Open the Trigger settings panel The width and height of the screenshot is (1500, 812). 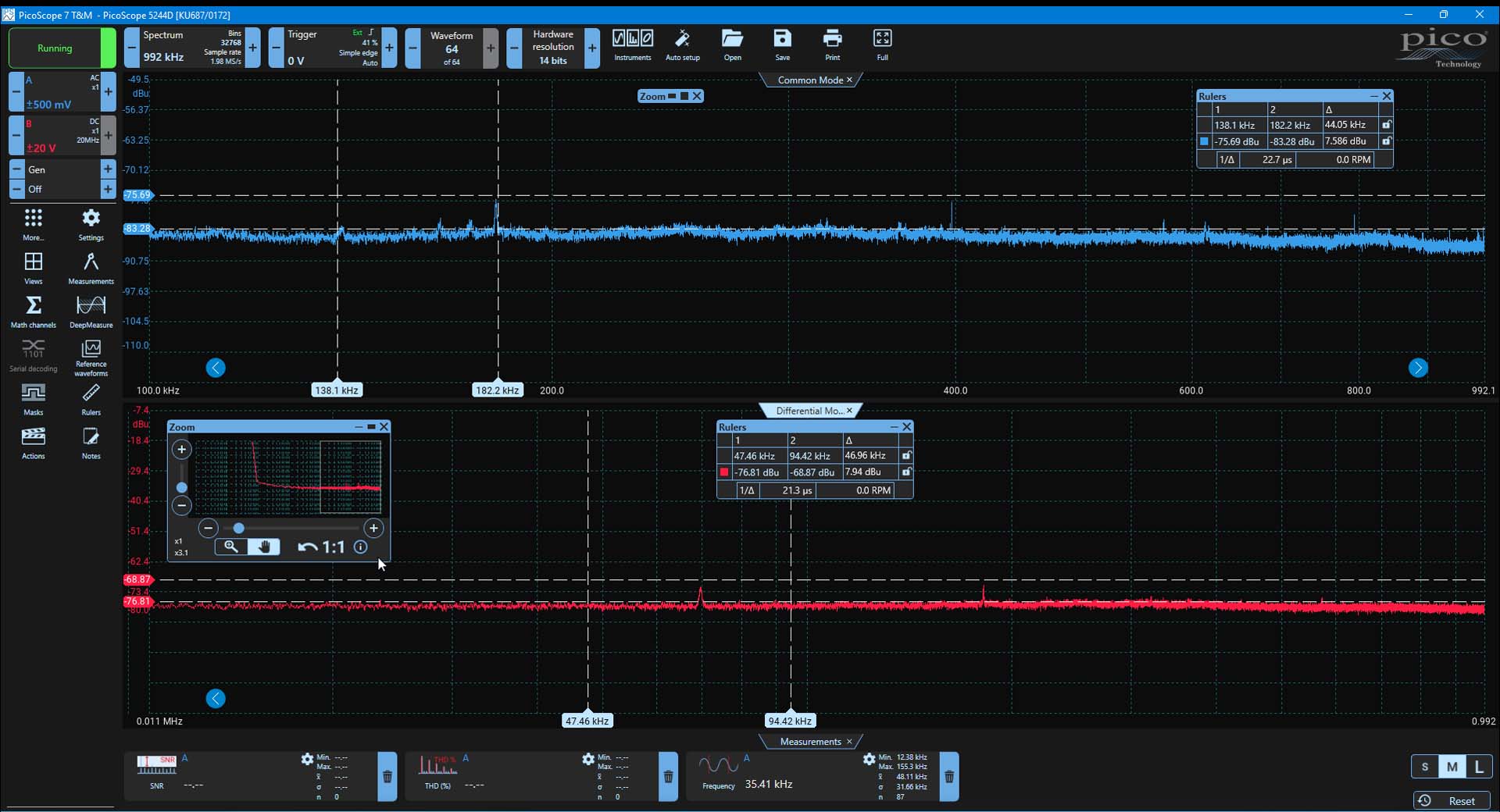(x=332, y=48)
